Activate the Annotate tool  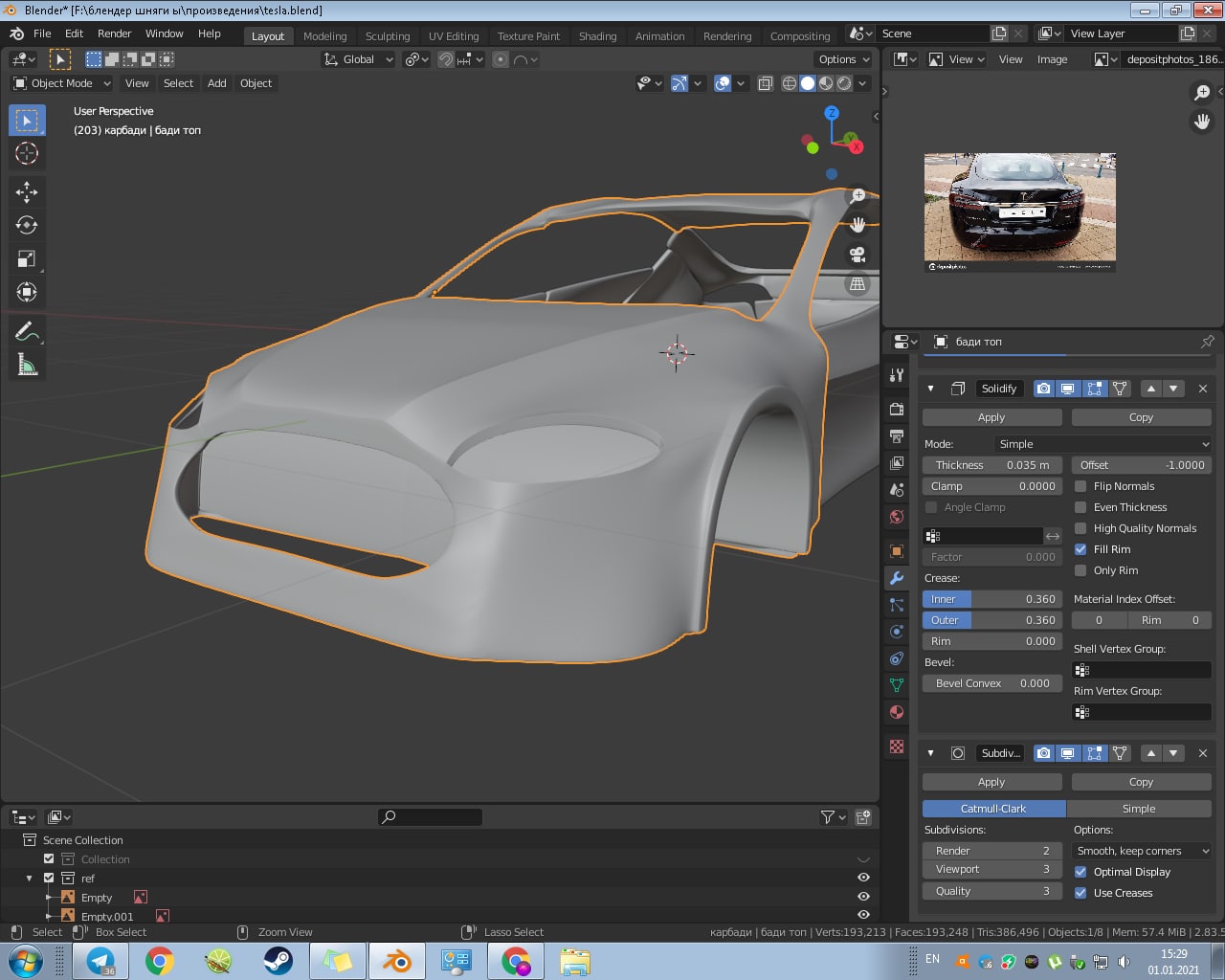pyautogui.click(x=27, y=332)
